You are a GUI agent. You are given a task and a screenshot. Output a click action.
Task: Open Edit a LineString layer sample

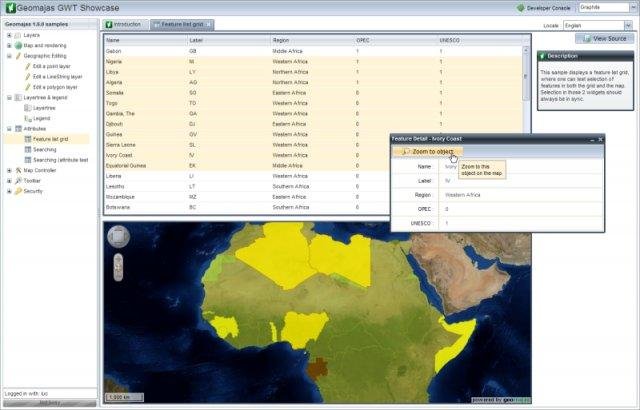[x=57, y=77]
